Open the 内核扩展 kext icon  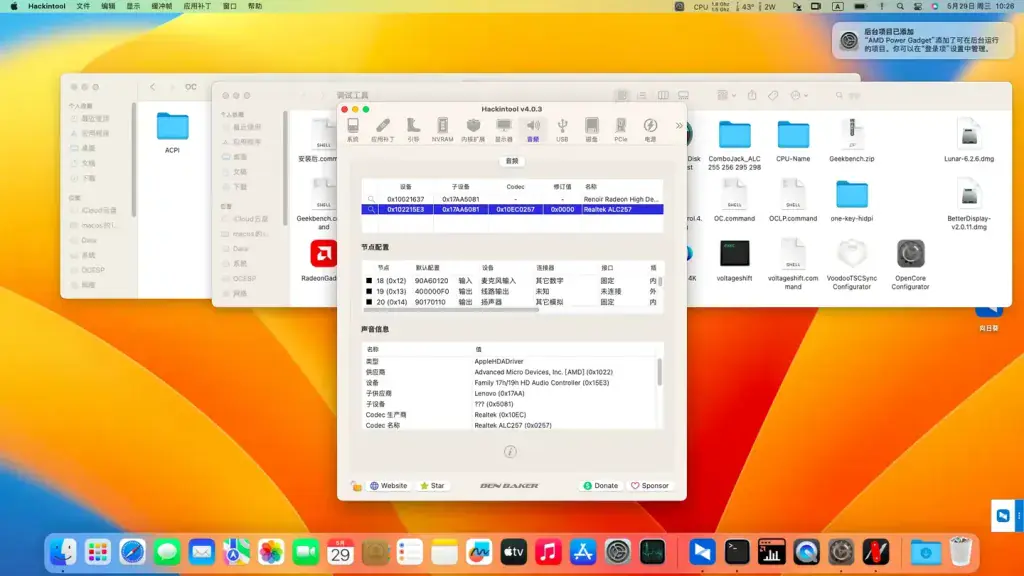tap(473, 129)
